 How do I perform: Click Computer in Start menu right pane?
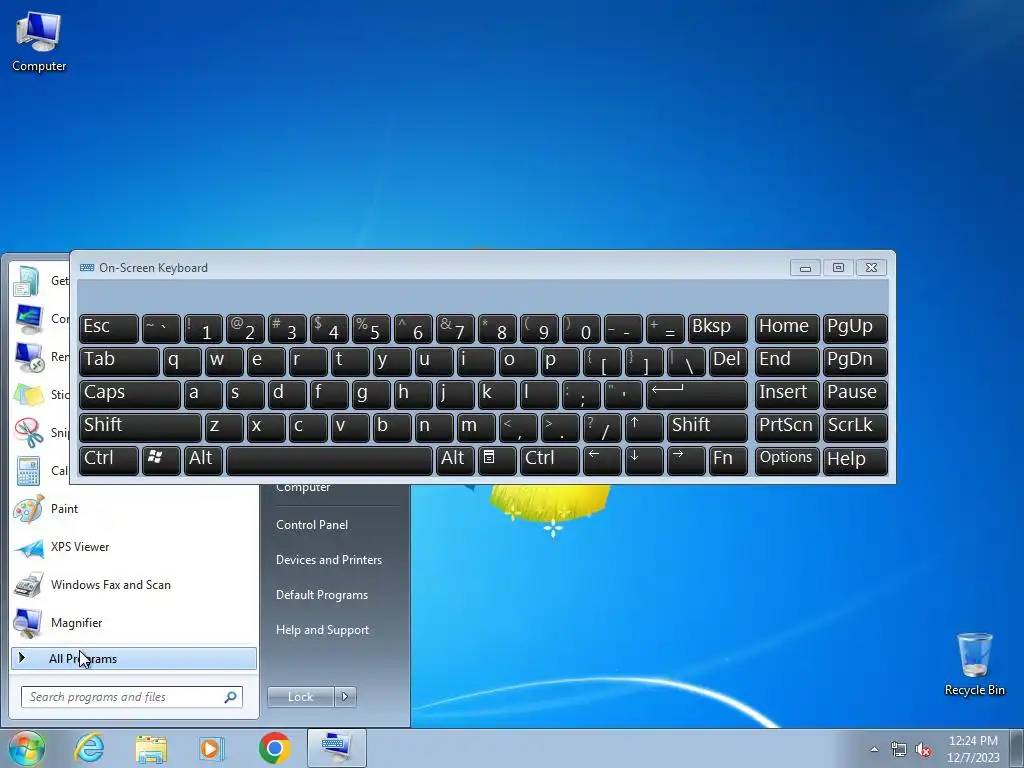(x=303, y=488)
